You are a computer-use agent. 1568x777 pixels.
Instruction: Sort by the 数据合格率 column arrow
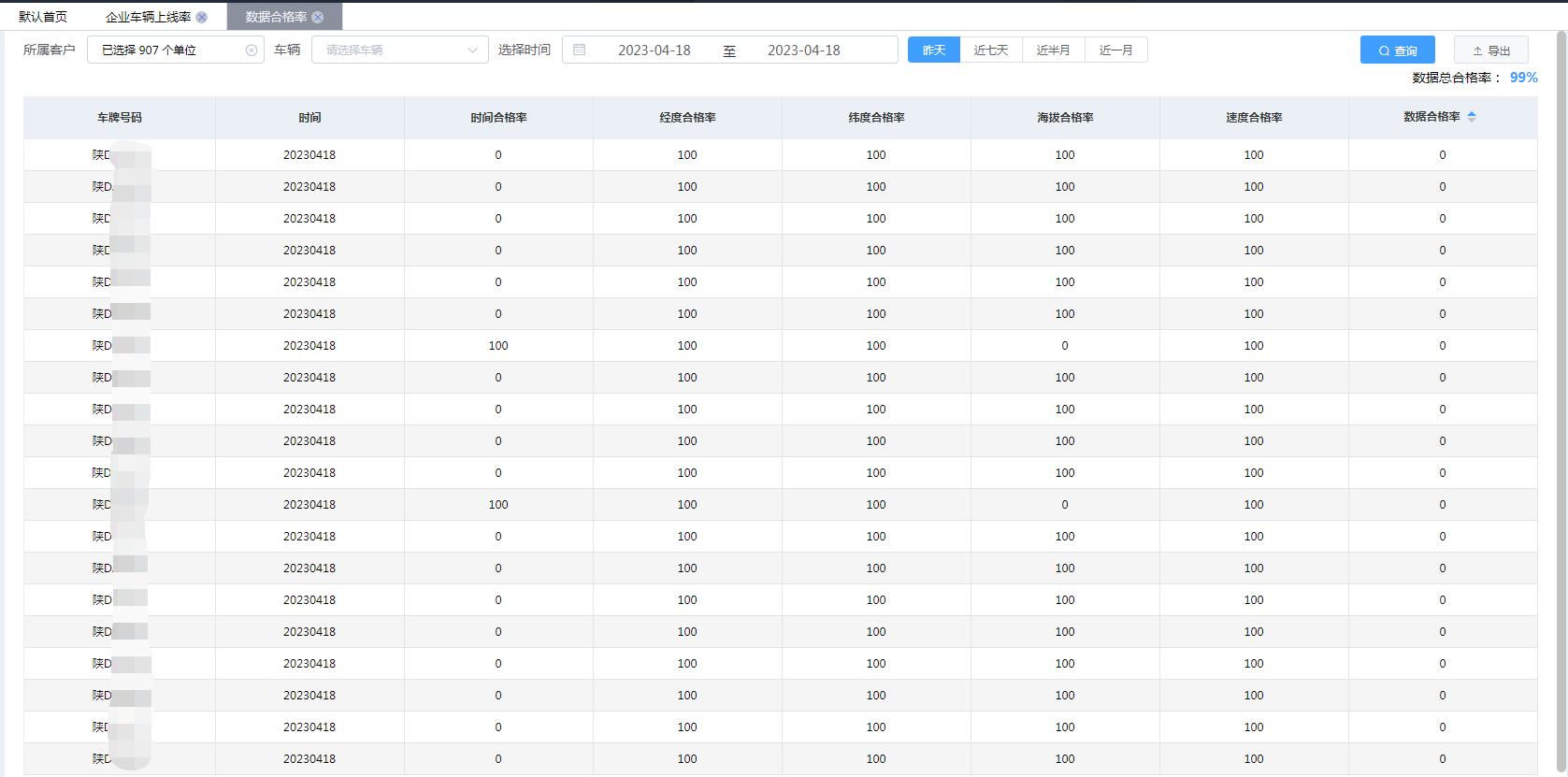click(1472, 117)
